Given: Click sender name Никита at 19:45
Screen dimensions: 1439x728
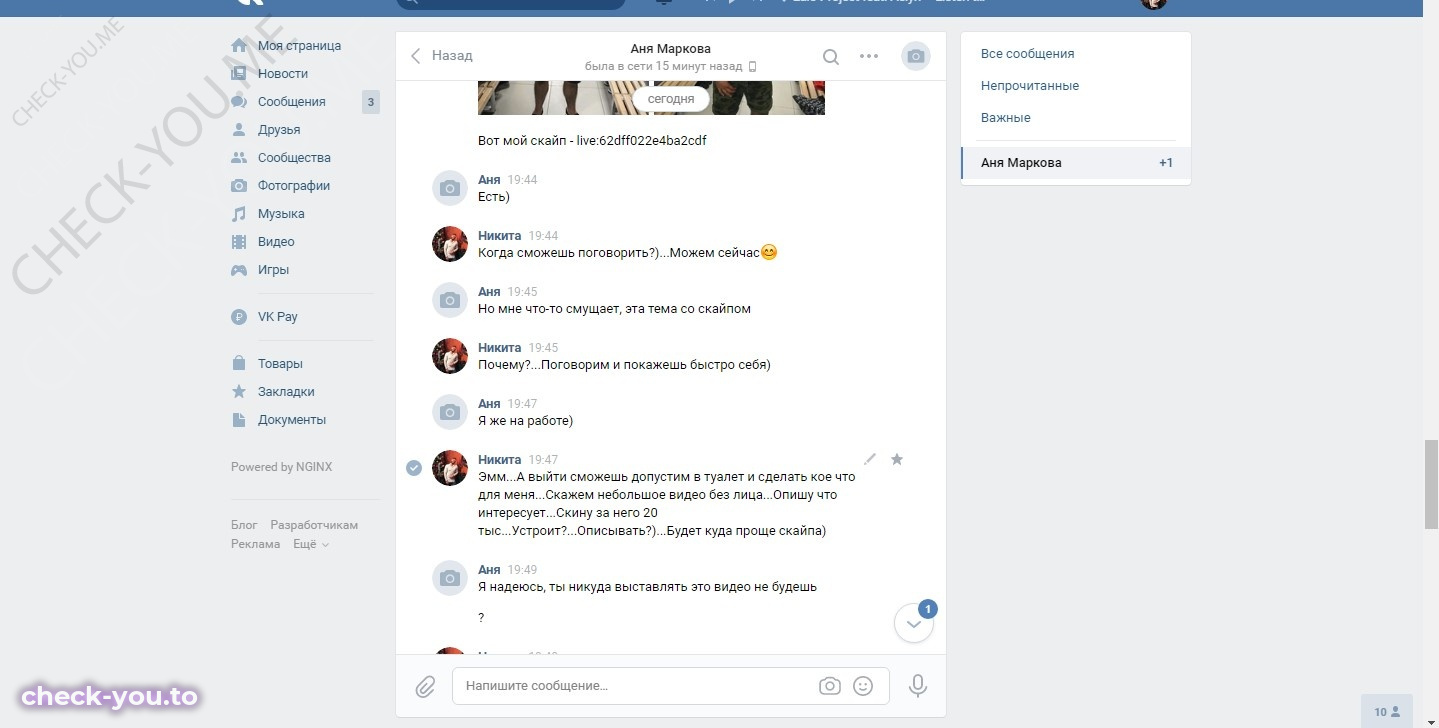Looking at the screenshot, I should coord(500,348).
